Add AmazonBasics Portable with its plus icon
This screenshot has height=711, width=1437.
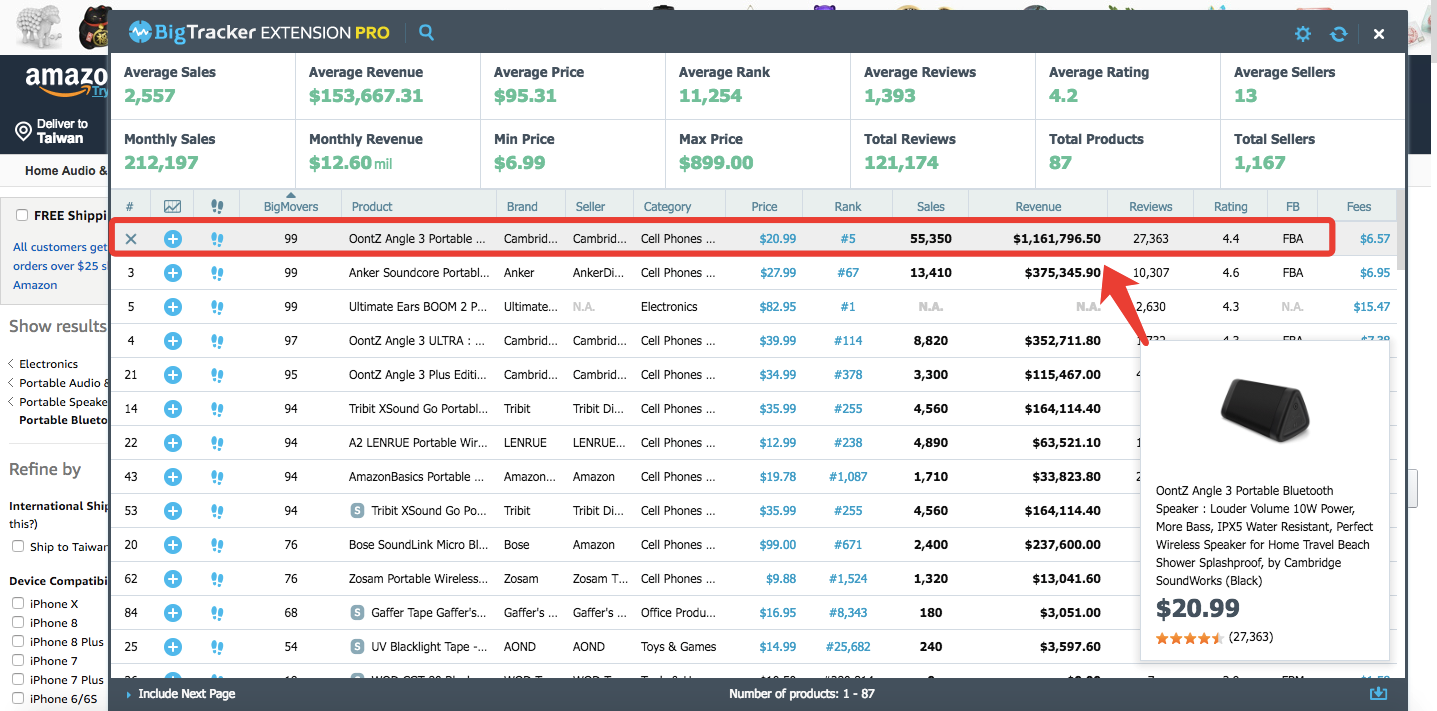click(x=173, y=477)
